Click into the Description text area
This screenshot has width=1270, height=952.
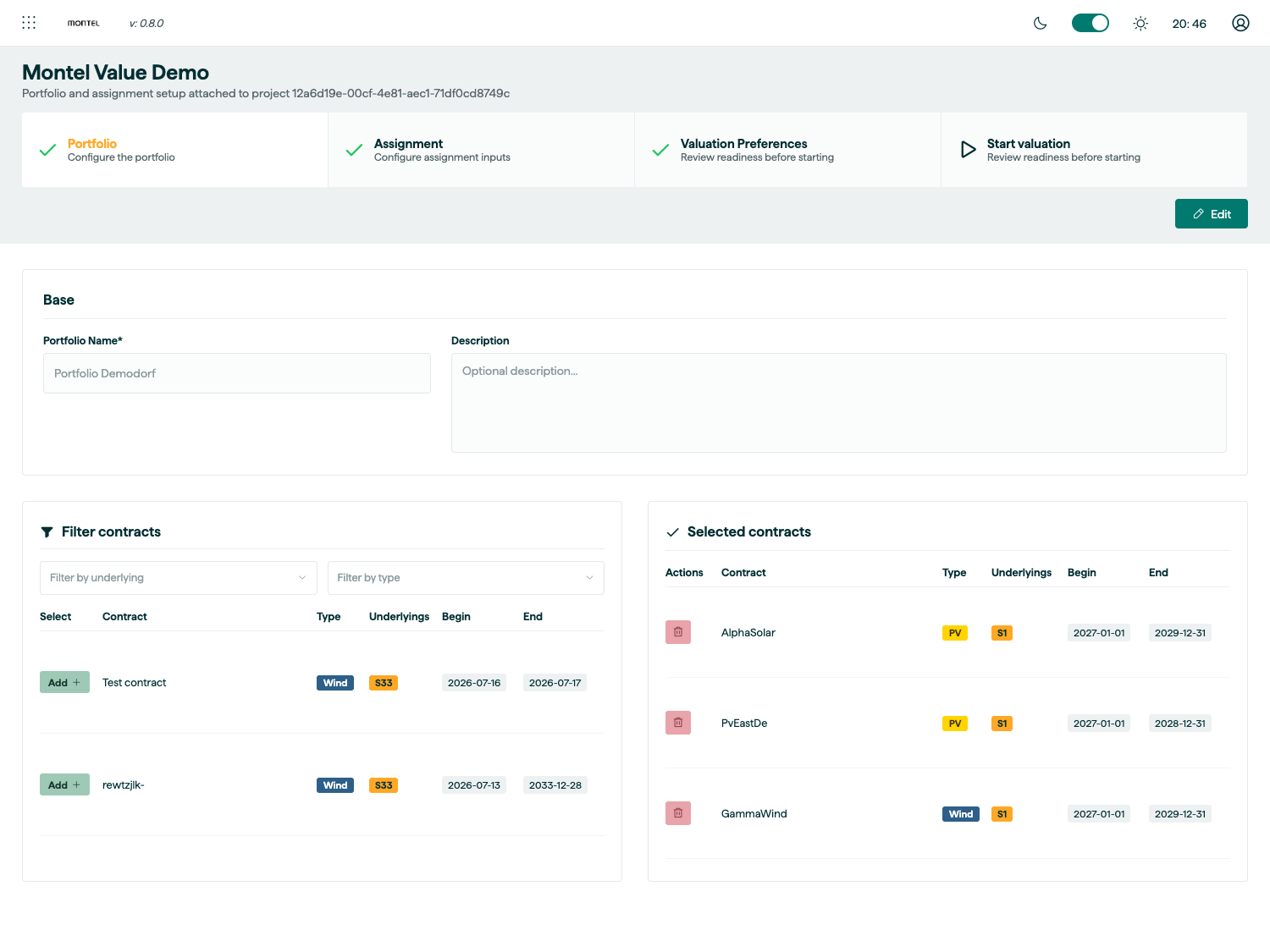pyautogui.click(x=839, y=403)
